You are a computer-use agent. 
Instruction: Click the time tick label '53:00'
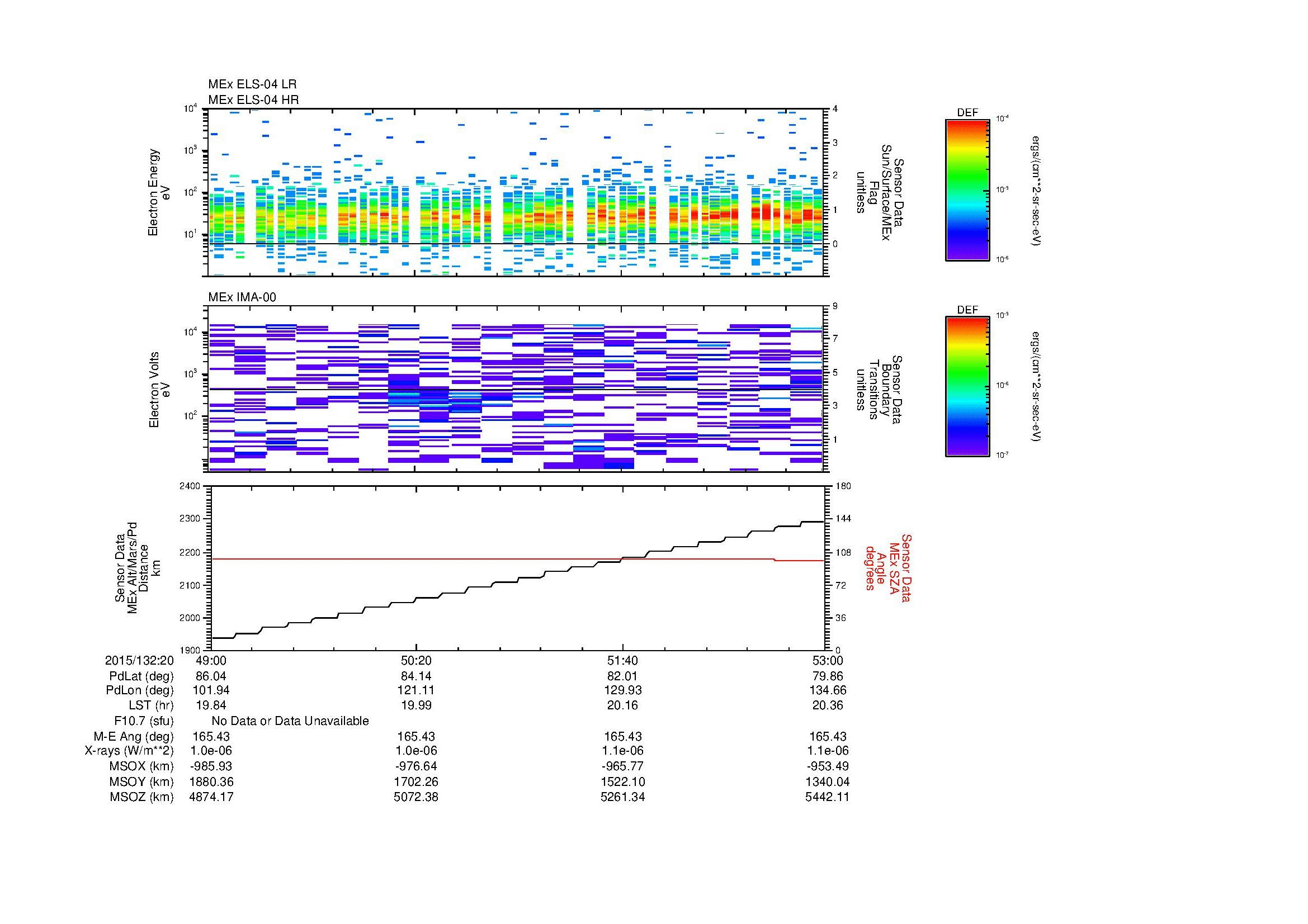coord(827,660)
